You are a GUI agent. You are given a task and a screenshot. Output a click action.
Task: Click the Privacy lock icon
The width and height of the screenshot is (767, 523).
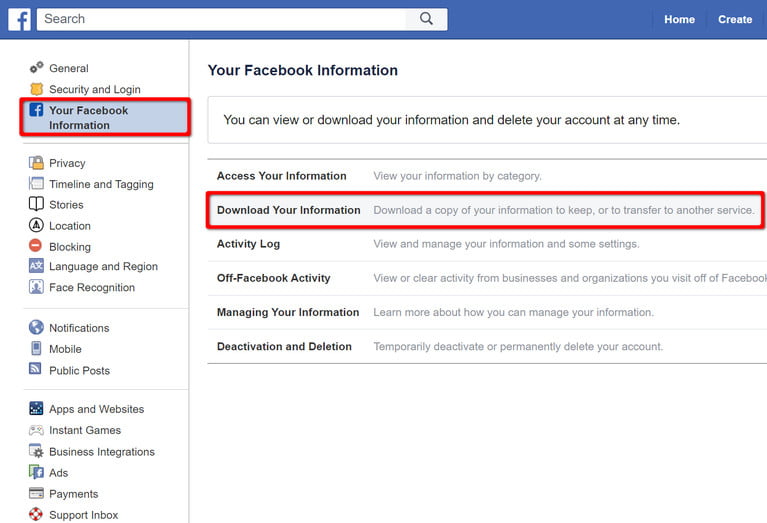[36, 163]
